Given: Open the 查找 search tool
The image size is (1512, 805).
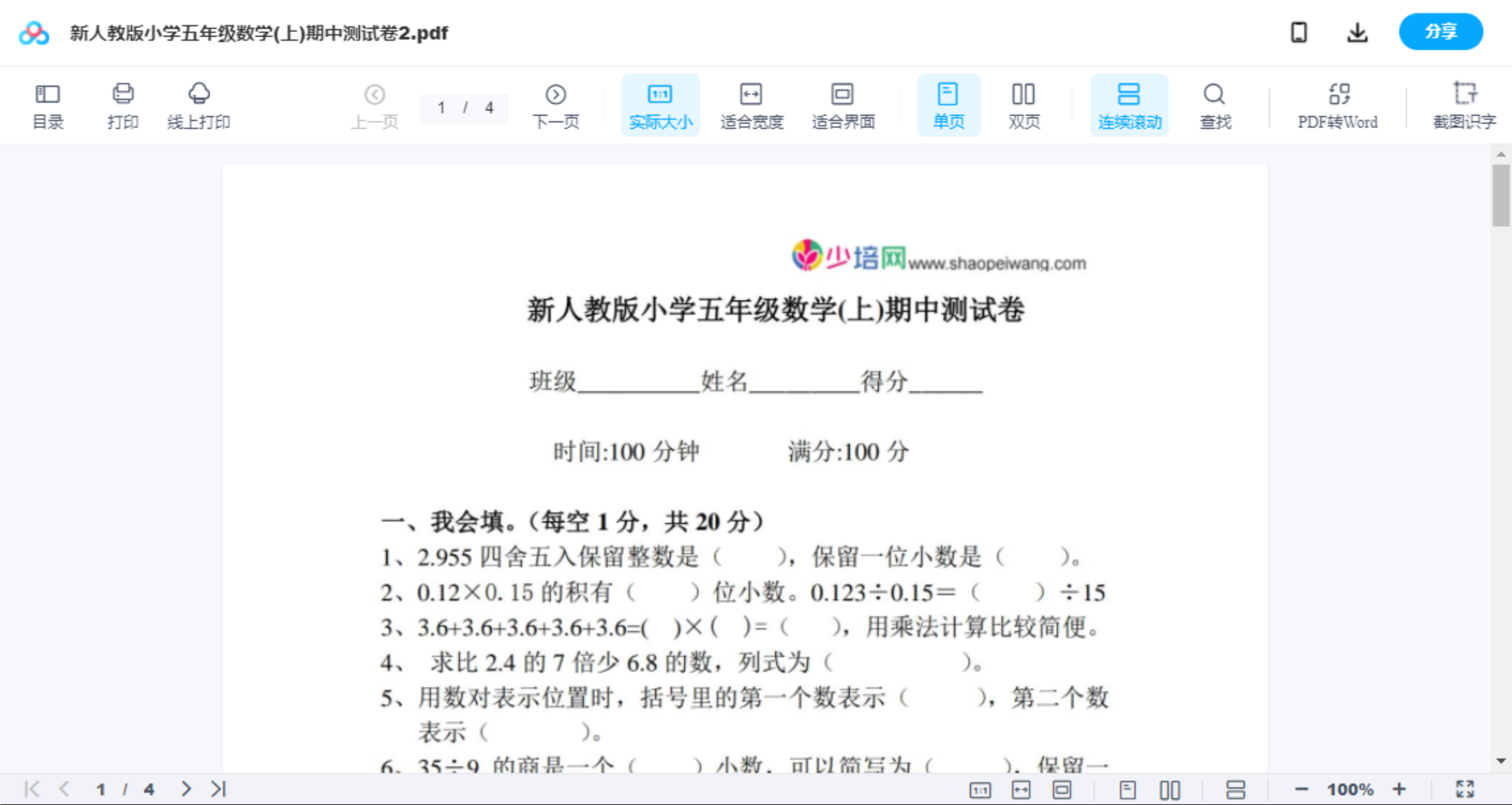Looking at the screenshot, I should [1213, 104].
